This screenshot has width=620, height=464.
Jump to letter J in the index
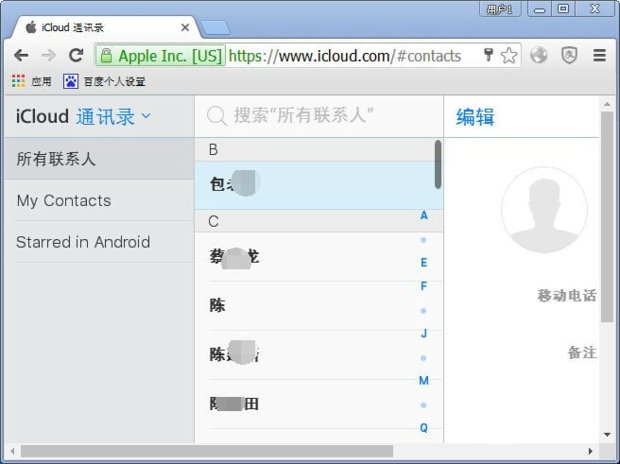coord(424,333)
